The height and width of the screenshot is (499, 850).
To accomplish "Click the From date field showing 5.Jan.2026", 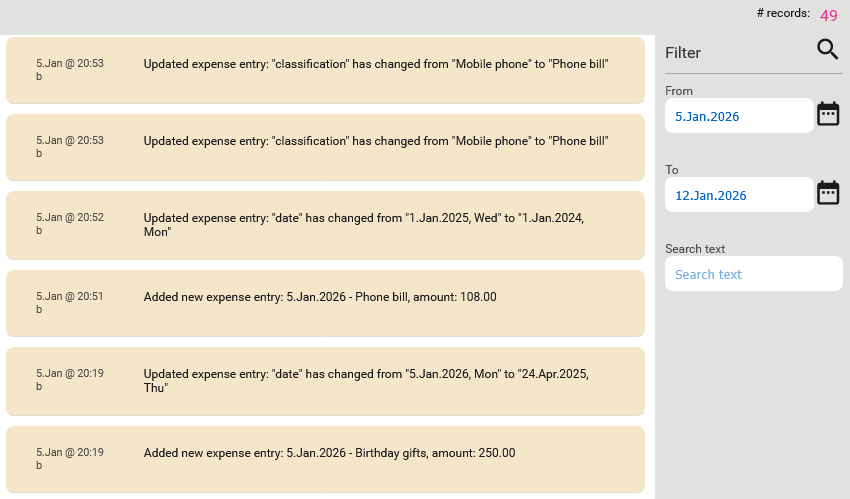I will pyautogui.click(x=738, y=116).
